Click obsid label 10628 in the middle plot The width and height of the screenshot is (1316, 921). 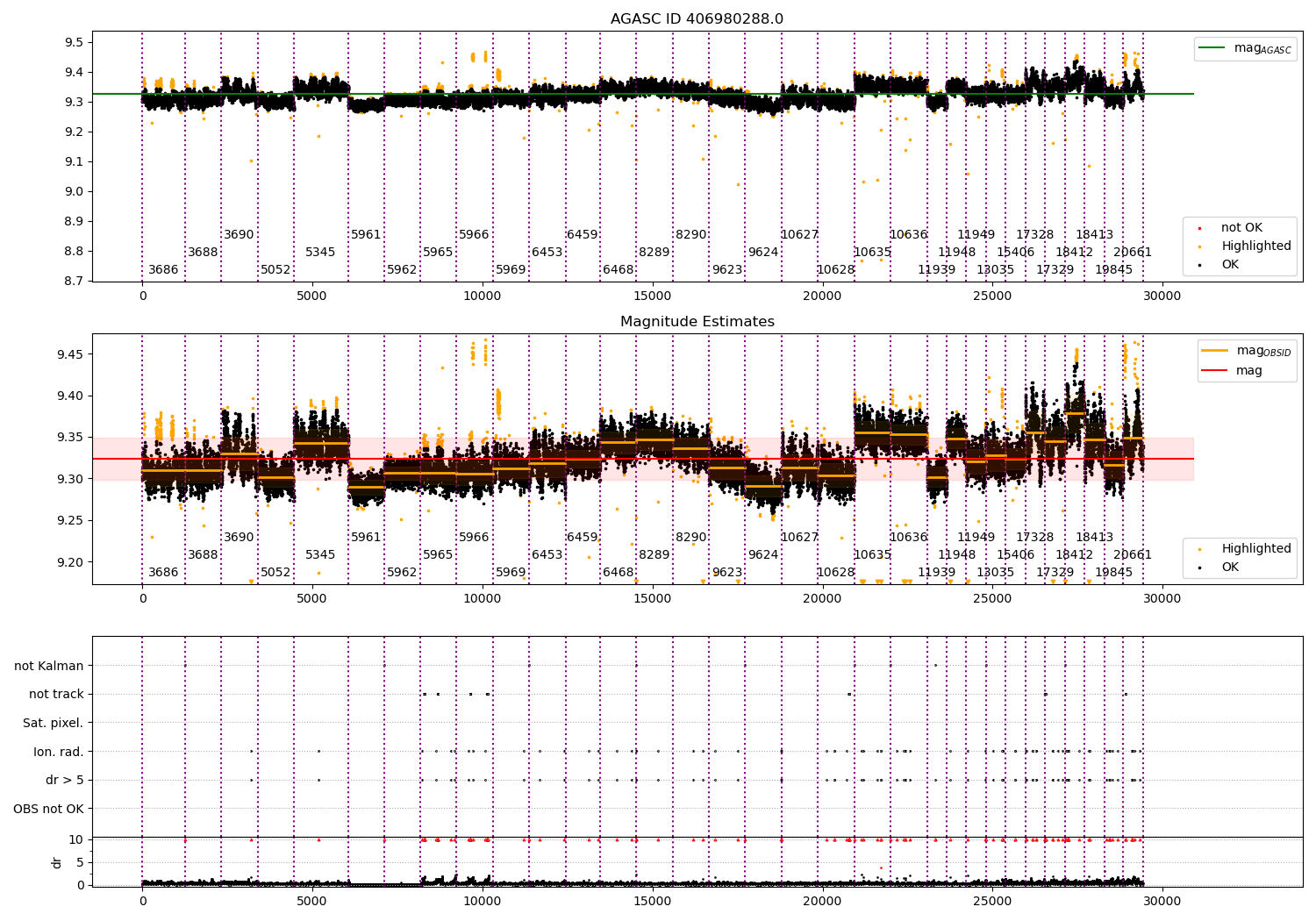point(835,573)
